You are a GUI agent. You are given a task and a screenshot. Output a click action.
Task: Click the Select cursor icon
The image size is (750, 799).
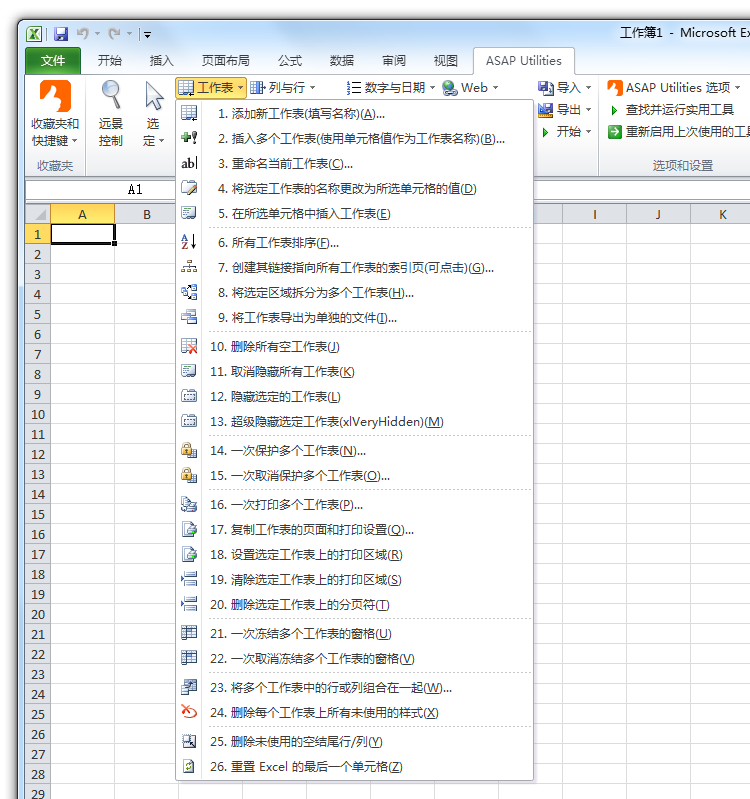pyautogui.click(x=153, y=96)
